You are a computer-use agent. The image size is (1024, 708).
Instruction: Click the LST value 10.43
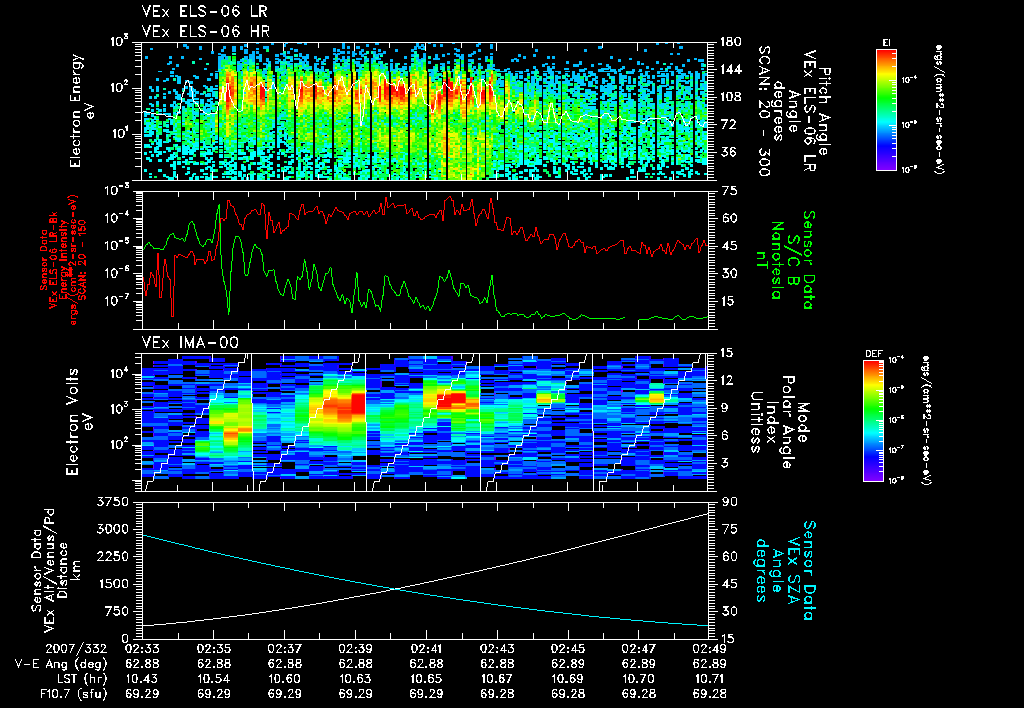(x=142, y=679)
